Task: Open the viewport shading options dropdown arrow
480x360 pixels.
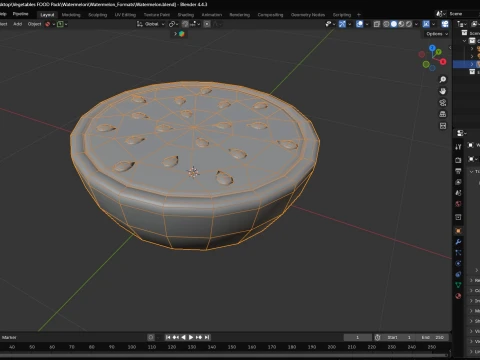Action: [x=416, y=24]
